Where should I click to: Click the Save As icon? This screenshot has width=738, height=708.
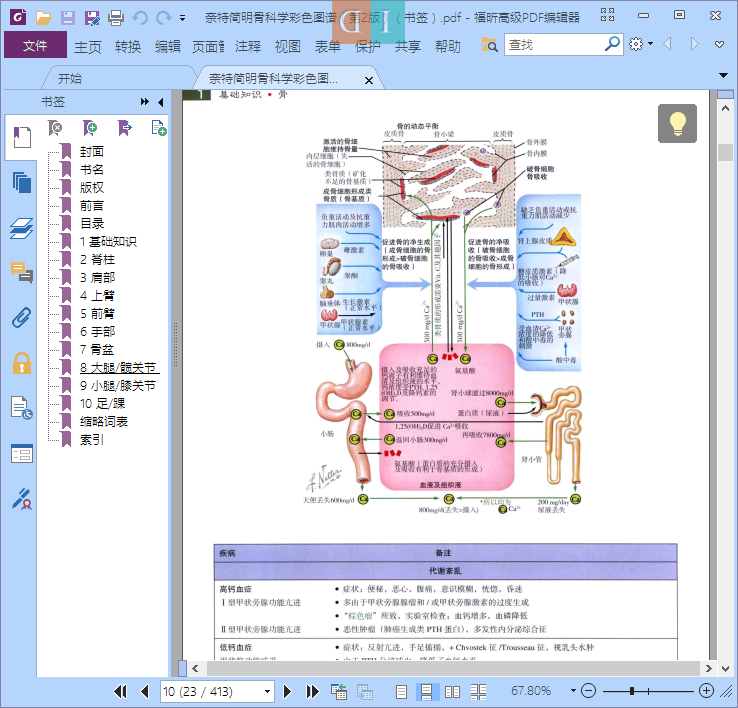tap(92, 18)
